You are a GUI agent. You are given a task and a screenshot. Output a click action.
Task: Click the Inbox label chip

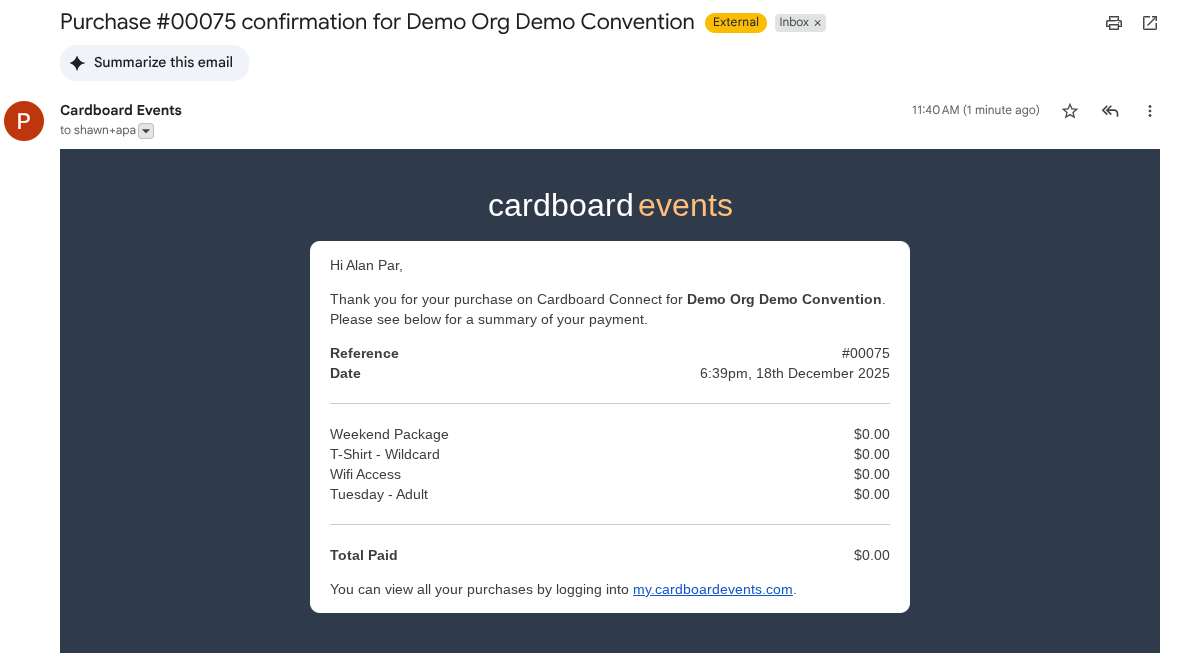point(795,22)
